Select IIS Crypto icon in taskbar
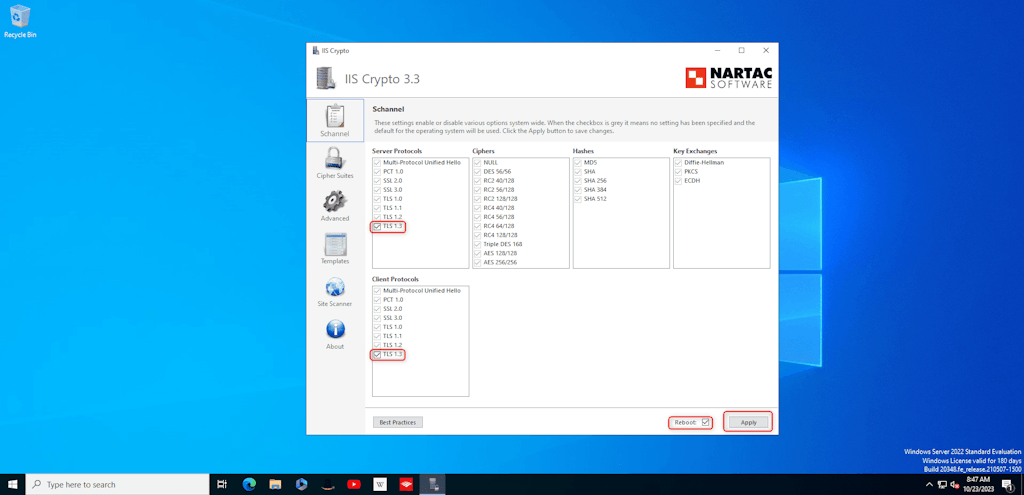The image size is (1024, 495). click(432, 485)
